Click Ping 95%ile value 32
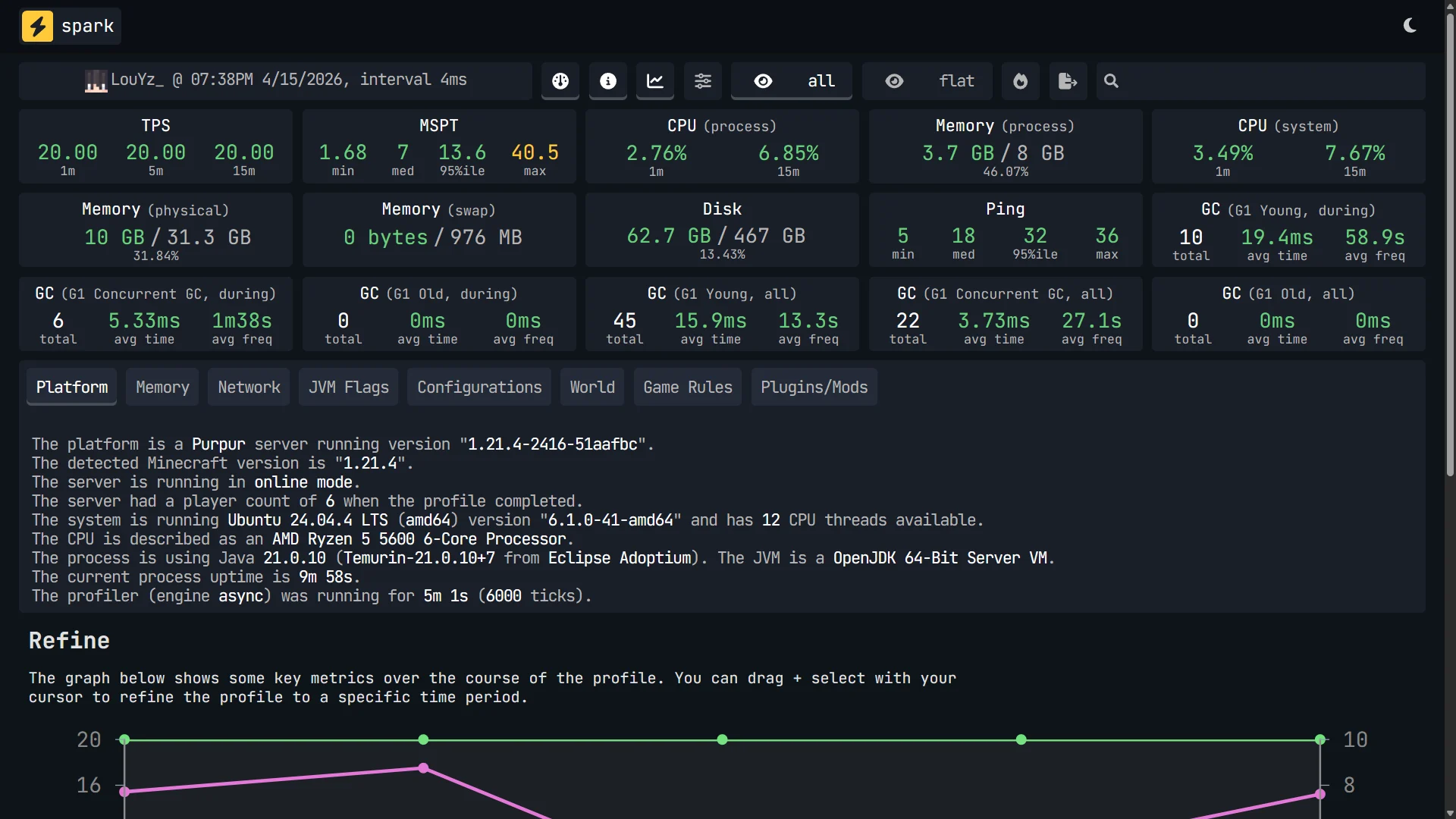 tap(1035, 237)
